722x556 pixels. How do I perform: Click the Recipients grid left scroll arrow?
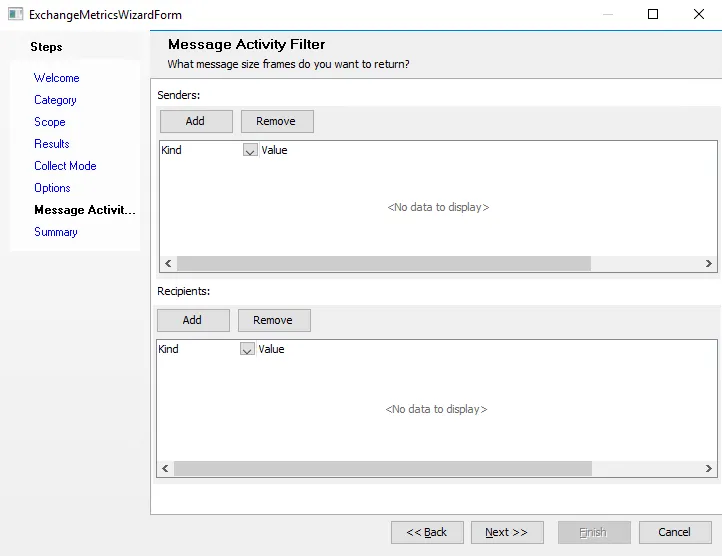[165, 468]
